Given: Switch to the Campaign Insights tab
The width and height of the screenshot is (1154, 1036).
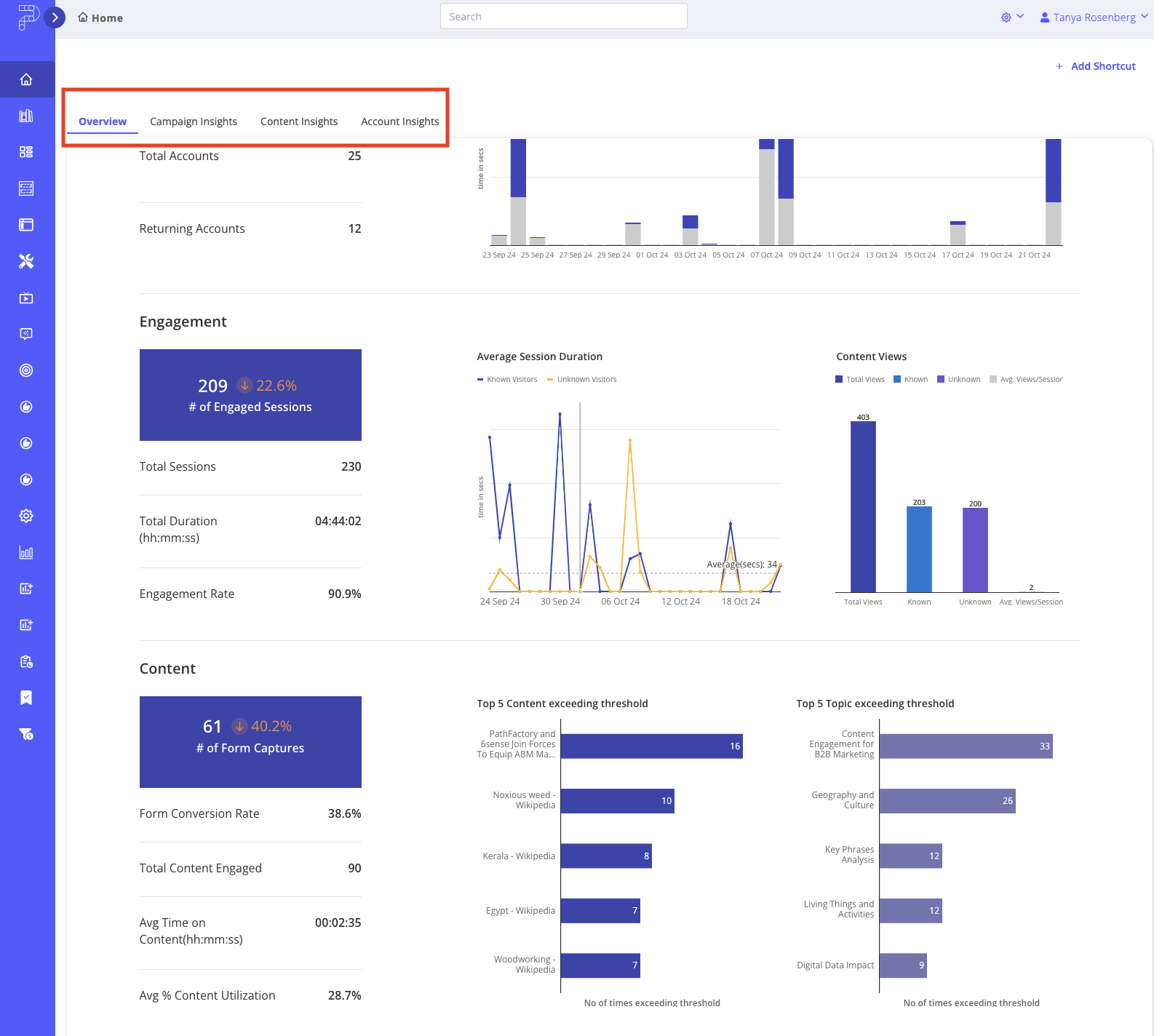Looking at the screenshot, I should point(194,121).
